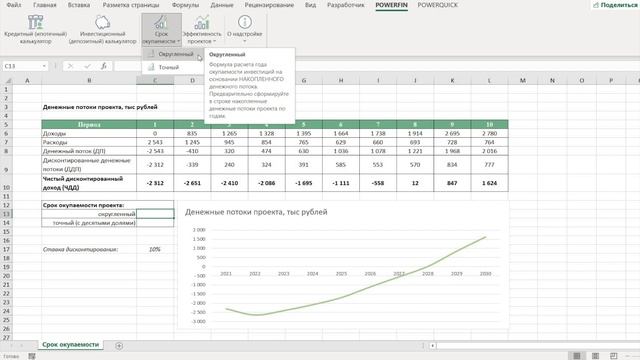Open the О надстройке info button
This screenshot has height=360, width=640.
(244, 29)
